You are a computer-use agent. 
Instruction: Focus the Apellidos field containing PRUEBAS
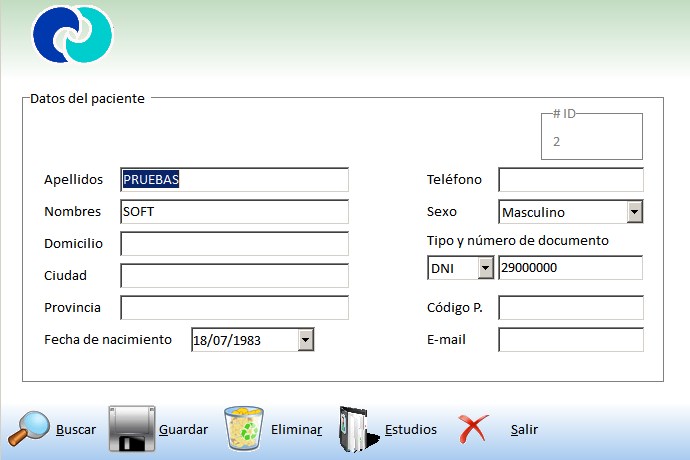coord(234,180)
